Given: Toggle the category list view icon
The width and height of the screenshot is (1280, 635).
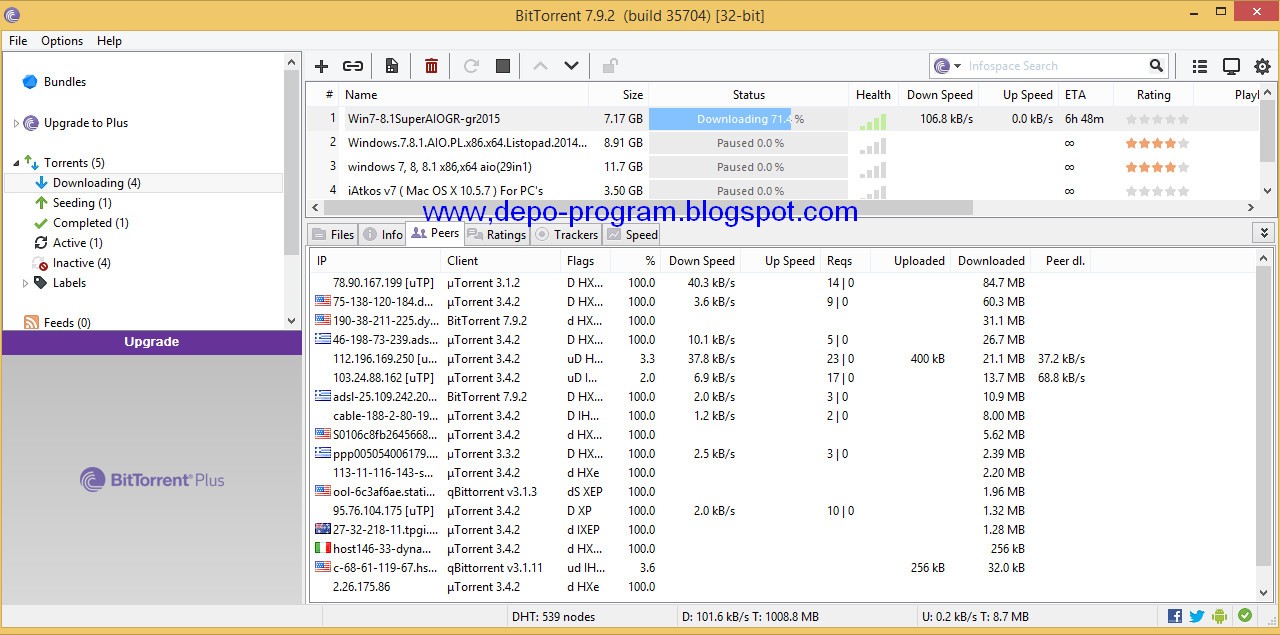Looking at the screenshot, I should pyautogui.click(x=1200, y=66).
